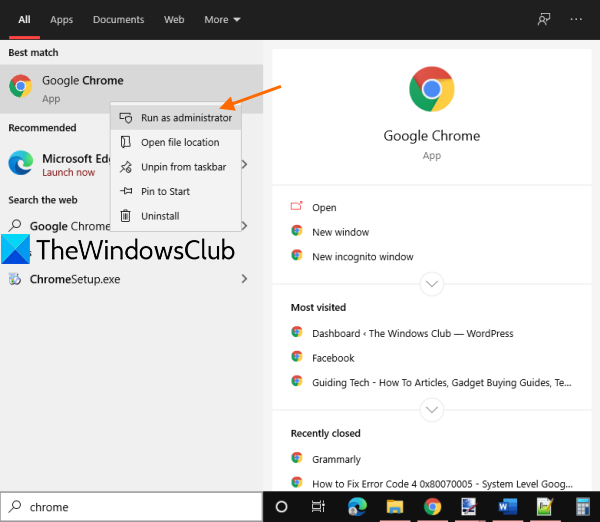Select the All search tab

24,20
